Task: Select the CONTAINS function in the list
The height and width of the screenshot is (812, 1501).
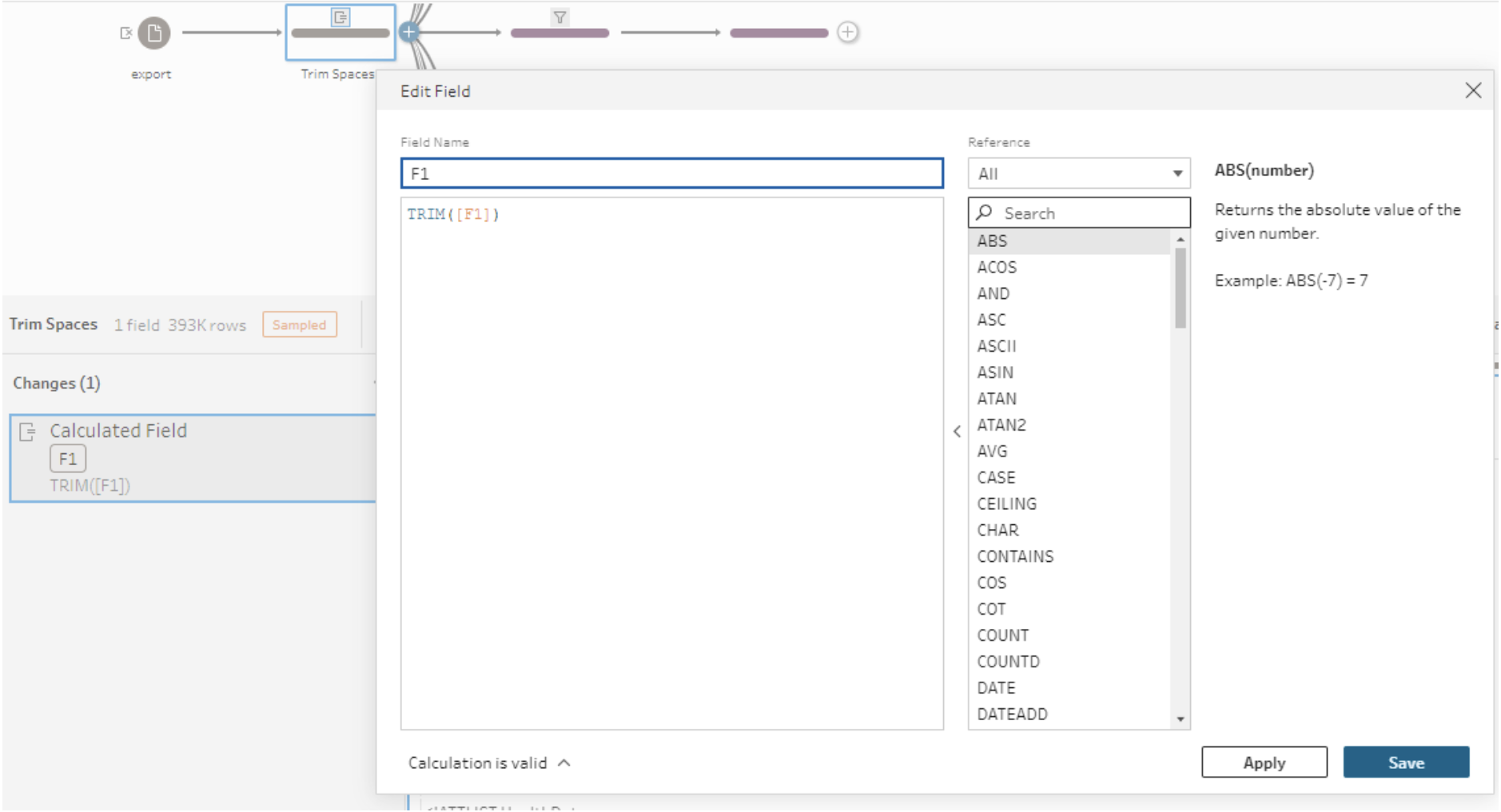Action: pyautogui.click(x=1015, y=556)
